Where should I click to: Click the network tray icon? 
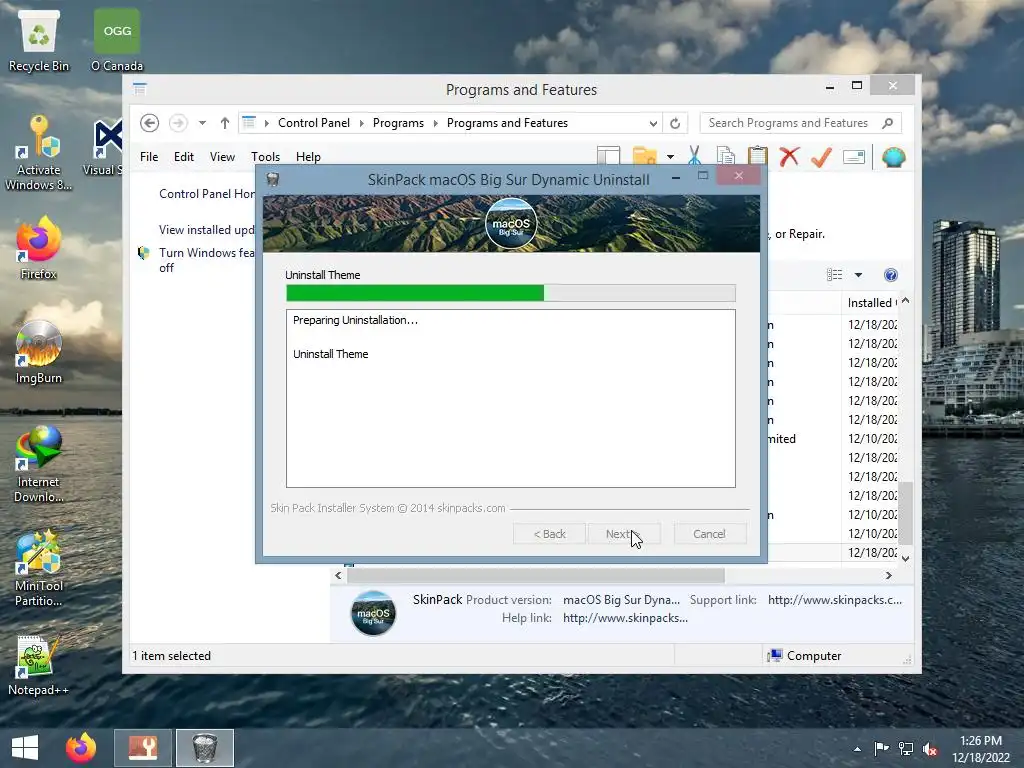[x=906, y=749]
